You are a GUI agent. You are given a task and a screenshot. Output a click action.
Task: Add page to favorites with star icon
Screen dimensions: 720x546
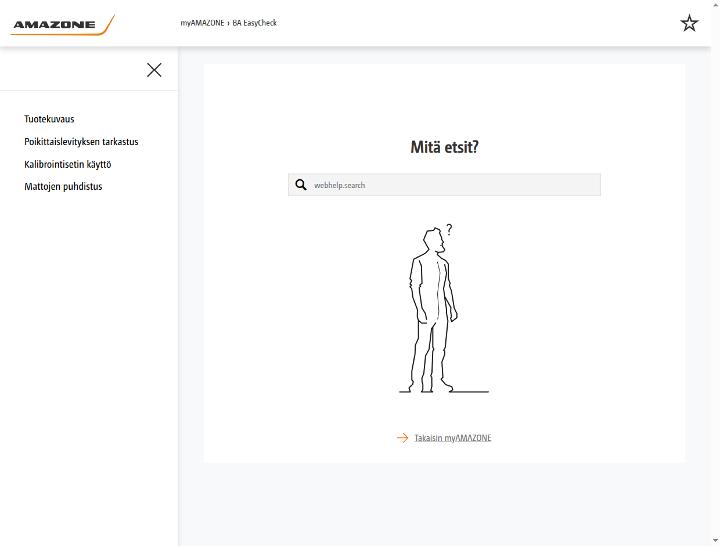point(689,23)
